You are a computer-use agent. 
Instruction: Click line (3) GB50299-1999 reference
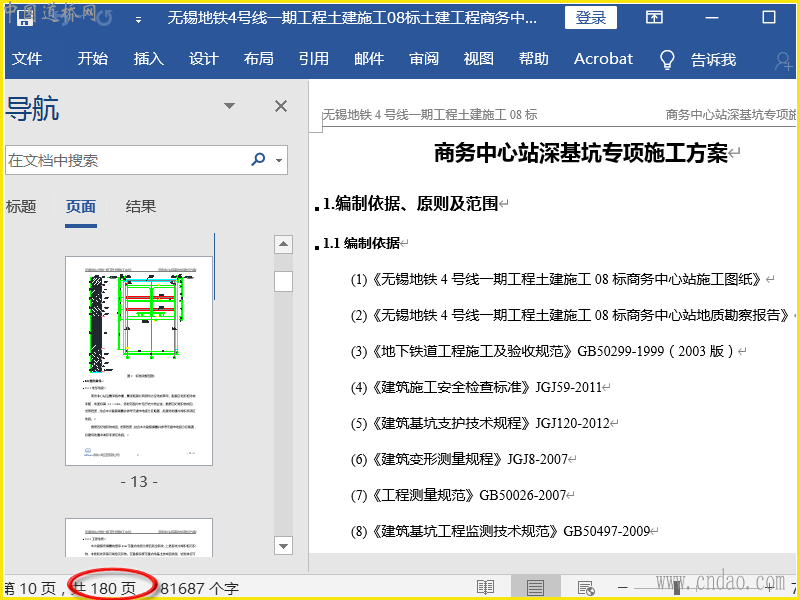click(x=544, y=351)
